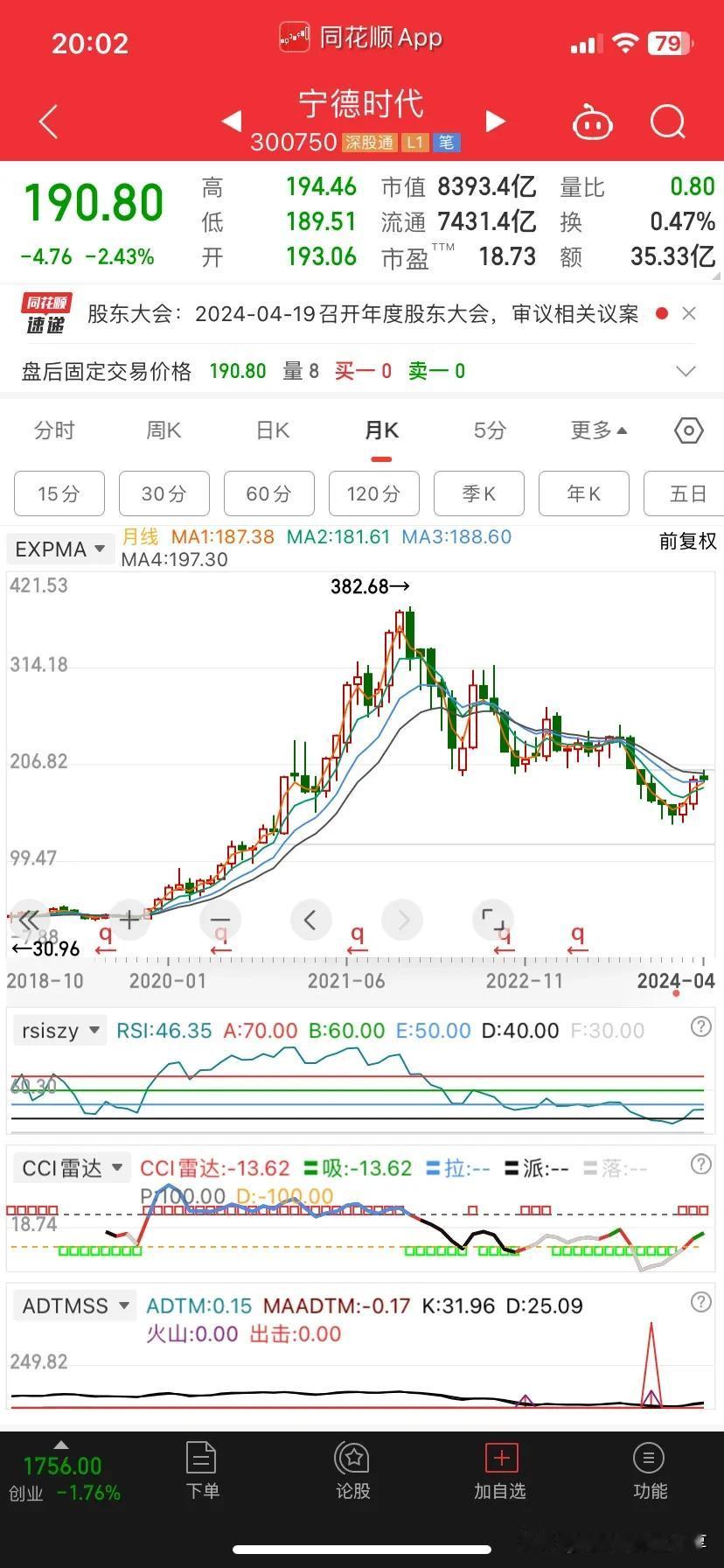Select the 周K chart tab
Viewport: 724px width, 1568px height.
pyautogui.click(x=164, y=430)
